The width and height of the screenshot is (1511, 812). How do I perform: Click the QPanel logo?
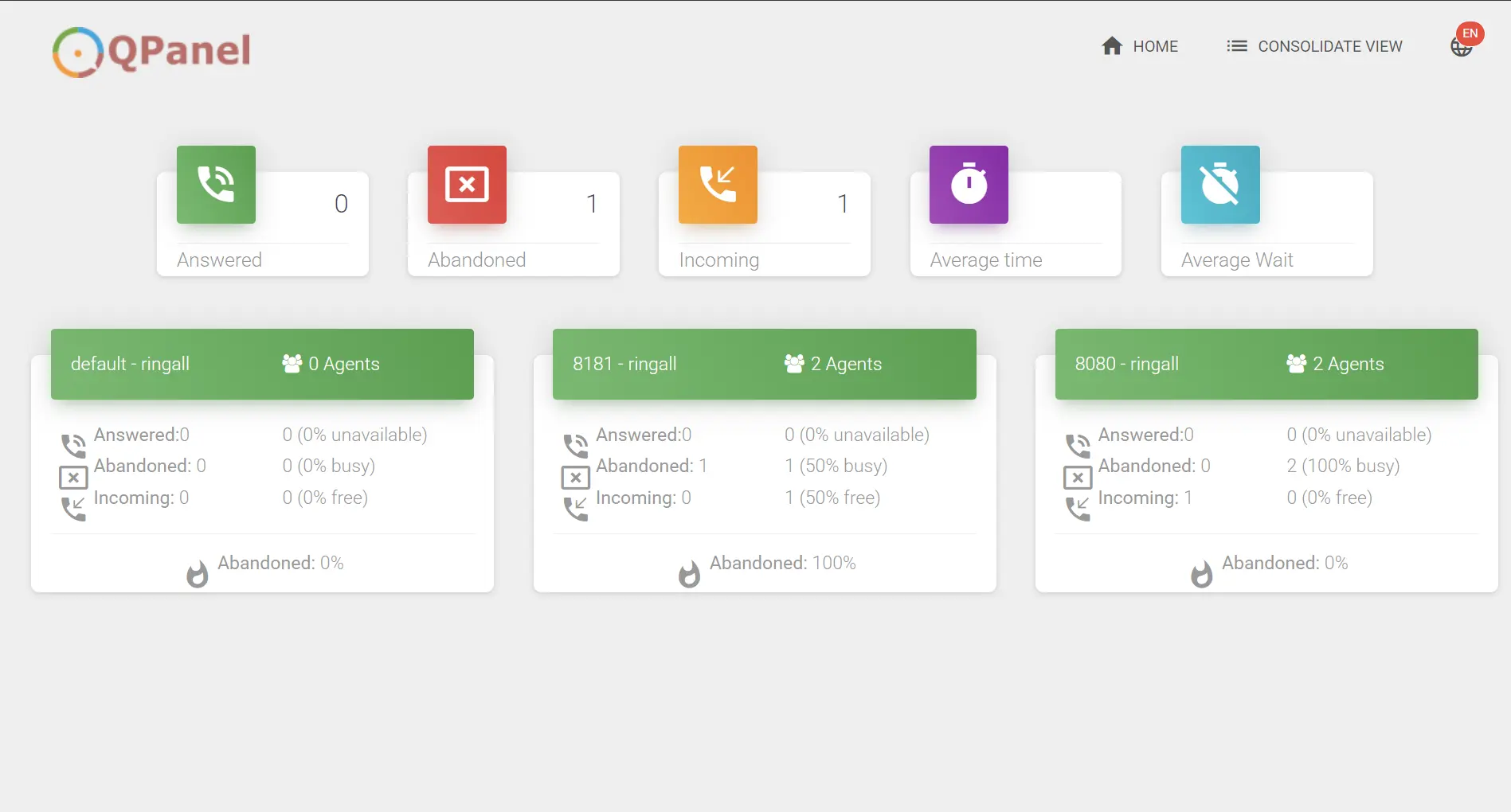point(151,52)
